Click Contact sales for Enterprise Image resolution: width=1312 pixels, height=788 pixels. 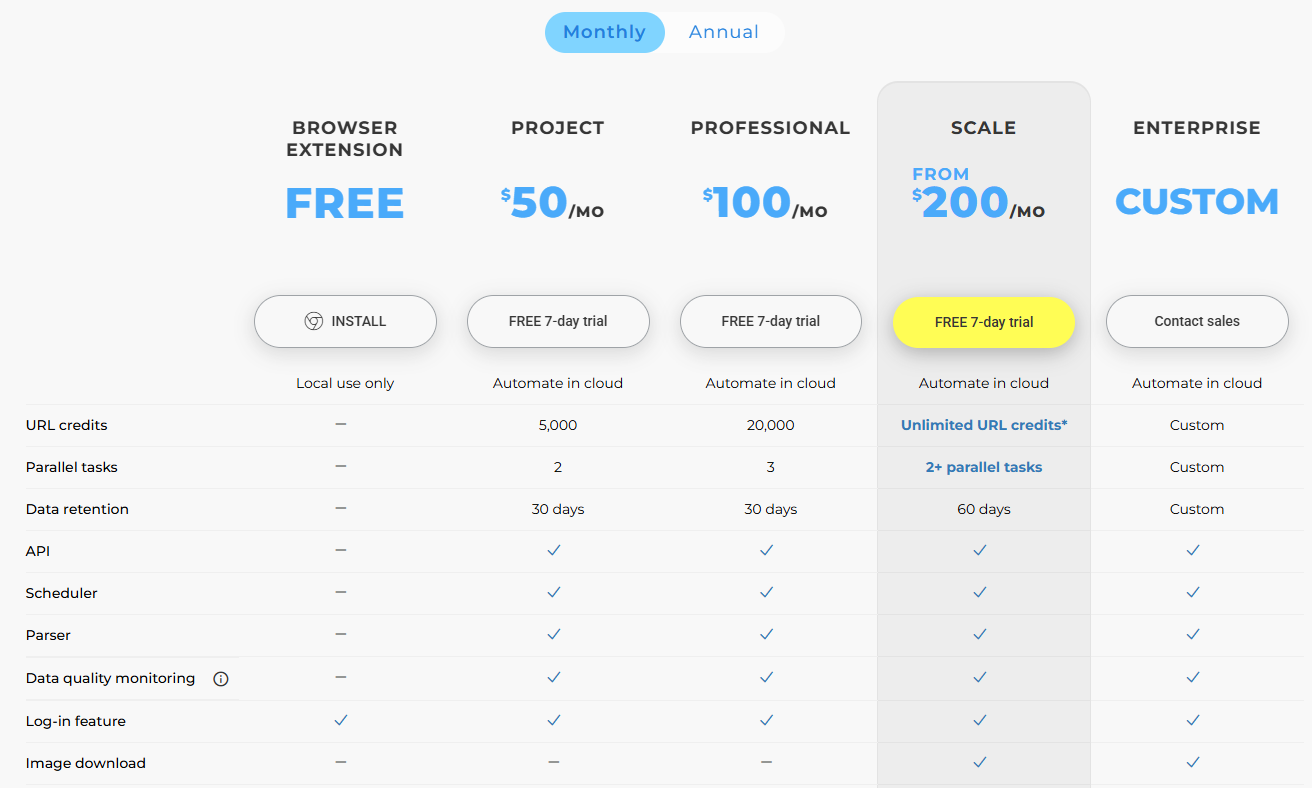[x=1196, y=321]
